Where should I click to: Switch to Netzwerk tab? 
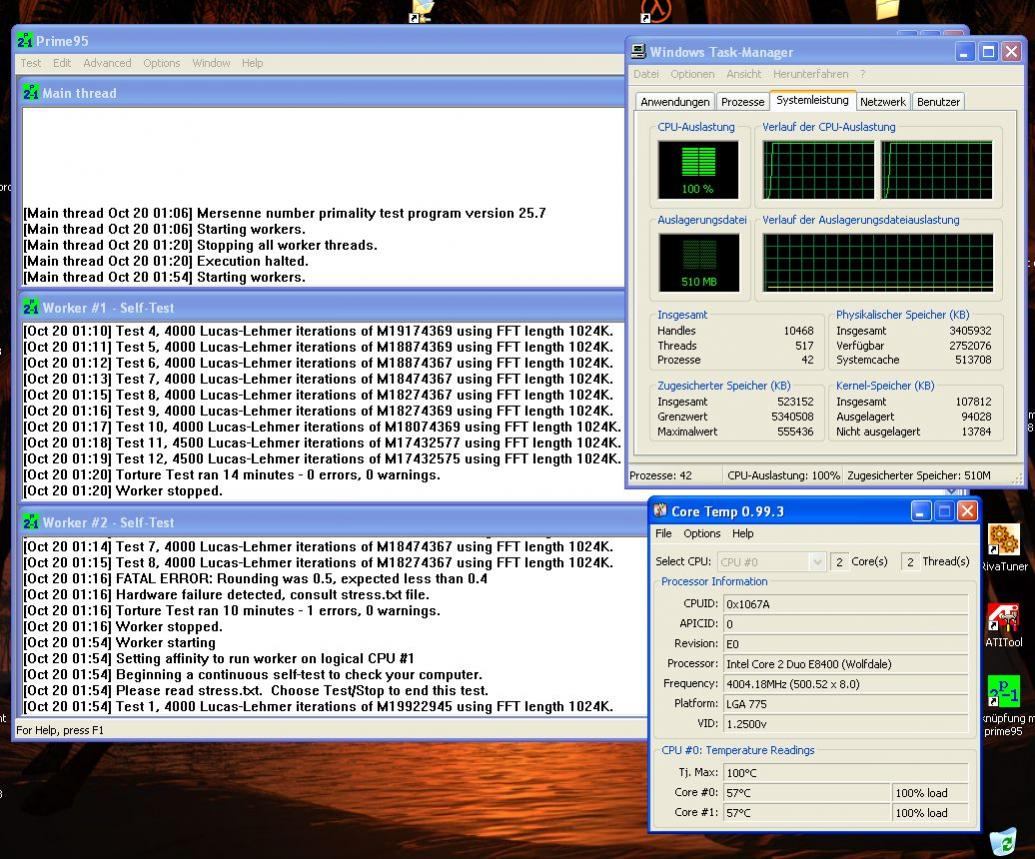(883, 102)
